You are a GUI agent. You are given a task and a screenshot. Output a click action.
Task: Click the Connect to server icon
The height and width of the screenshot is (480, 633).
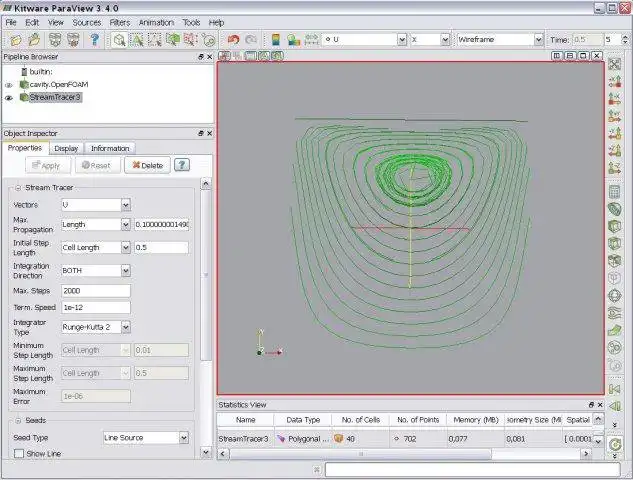point(55,40)
